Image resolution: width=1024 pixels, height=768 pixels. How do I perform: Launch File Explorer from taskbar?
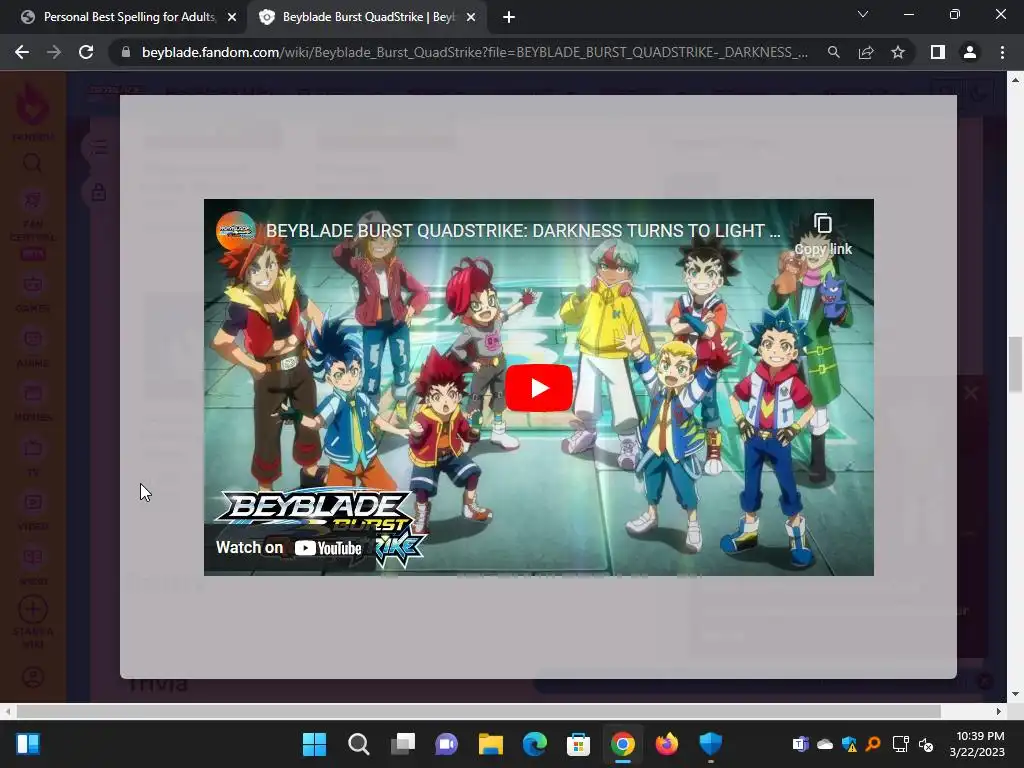point(490,744)
